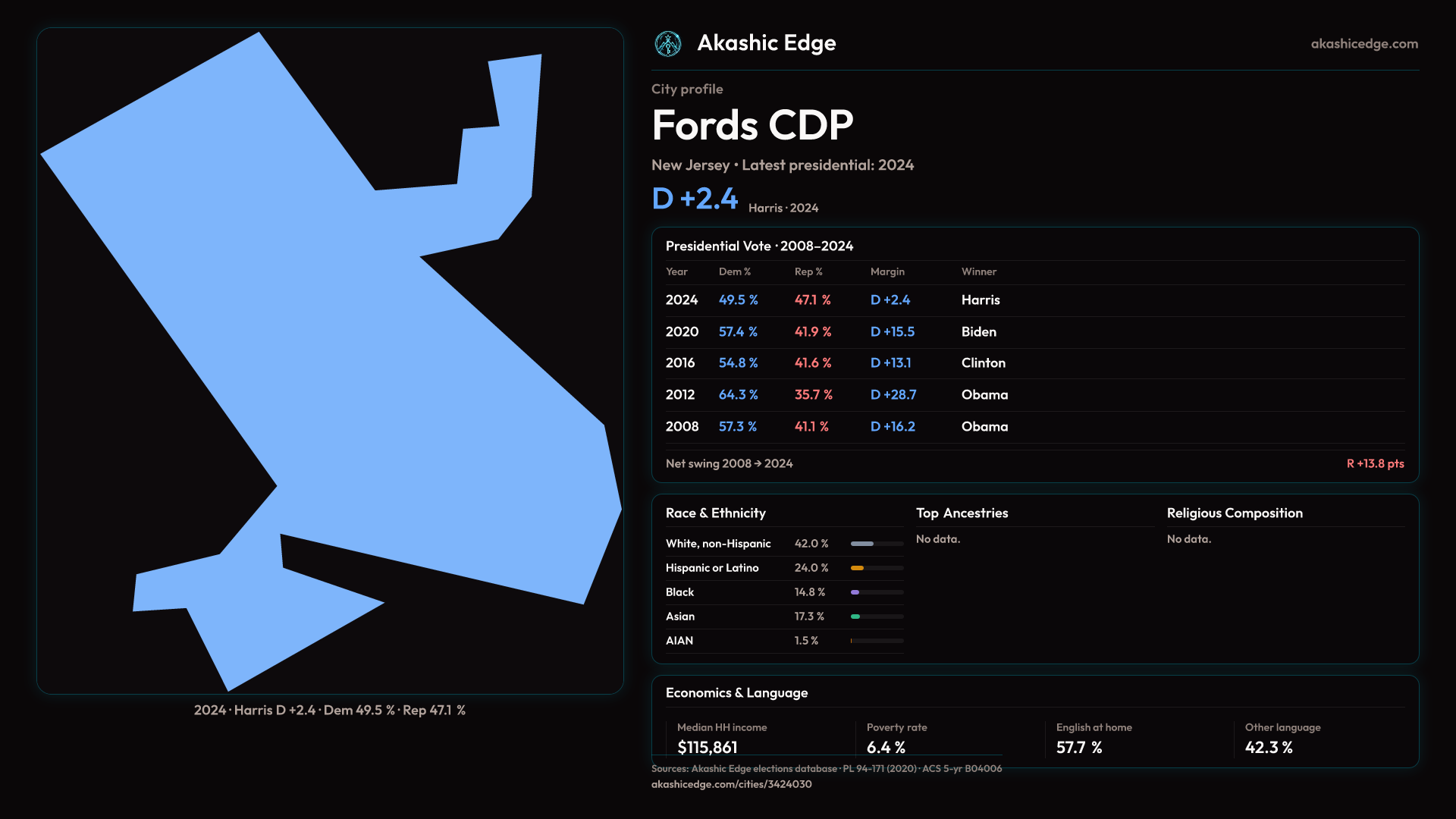The image size is (1456, 819).
Task: Click the D +2.4 margin headline
Action: [695, 199]
